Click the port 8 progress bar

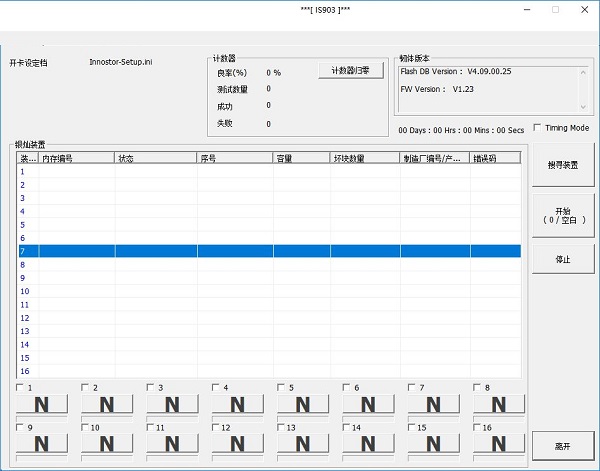pos(499,418)
